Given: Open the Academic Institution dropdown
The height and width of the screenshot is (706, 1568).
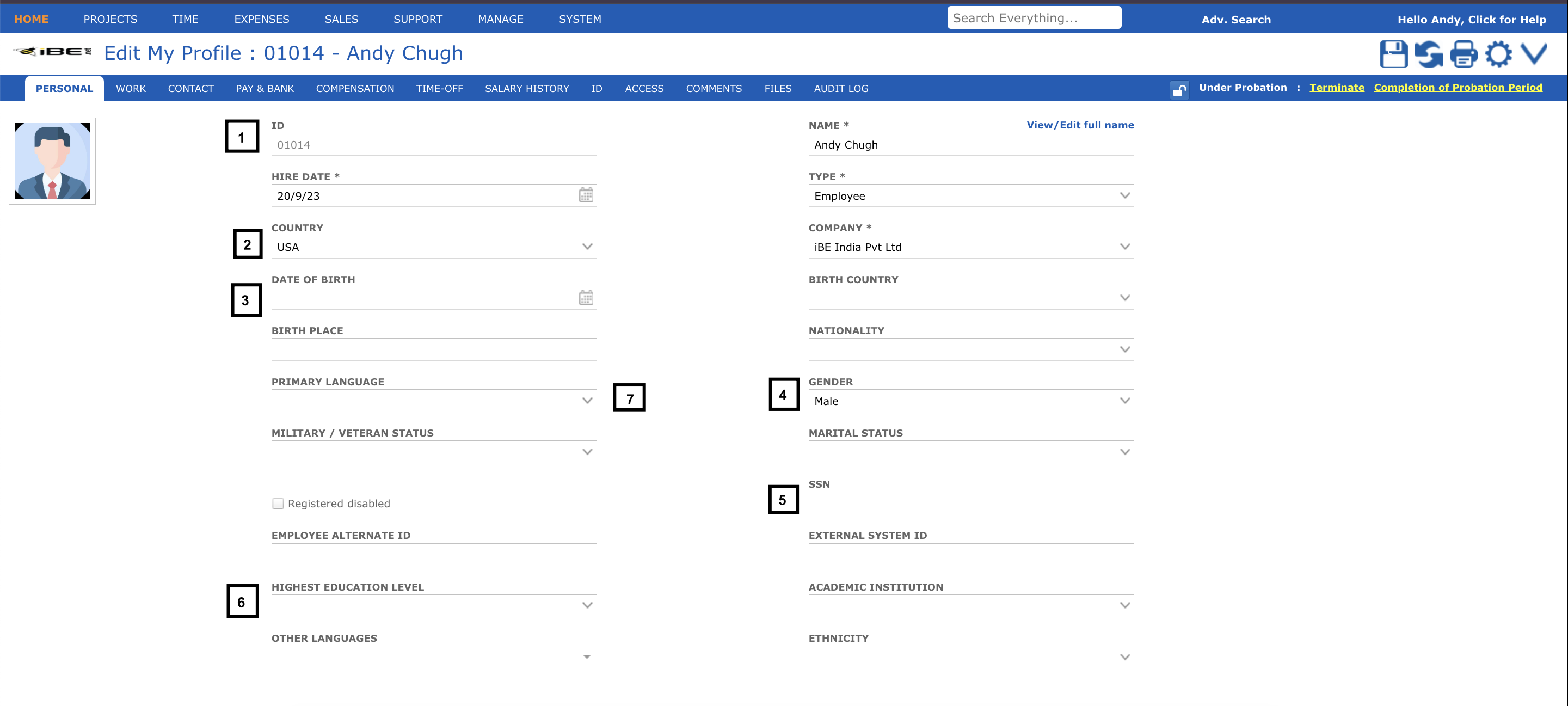Looking at the screenshot, I should (971, 606).
